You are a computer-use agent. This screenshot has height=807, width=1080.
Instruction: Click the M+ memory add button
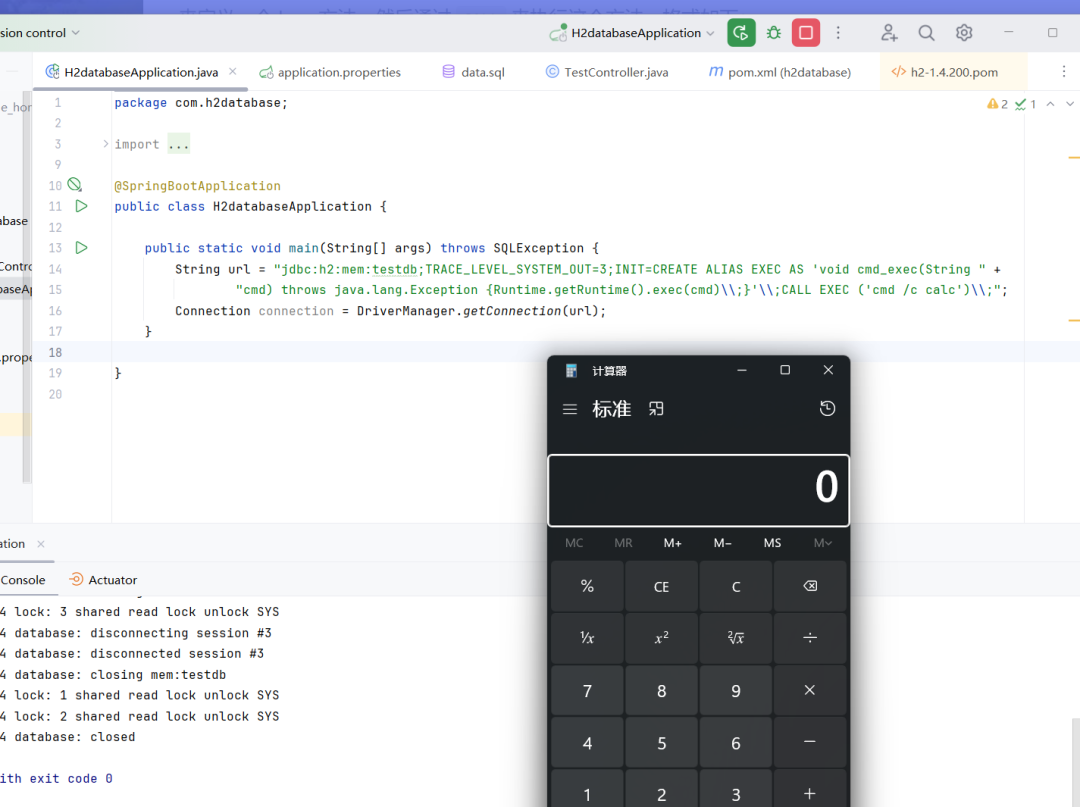[x=673, y=543]
